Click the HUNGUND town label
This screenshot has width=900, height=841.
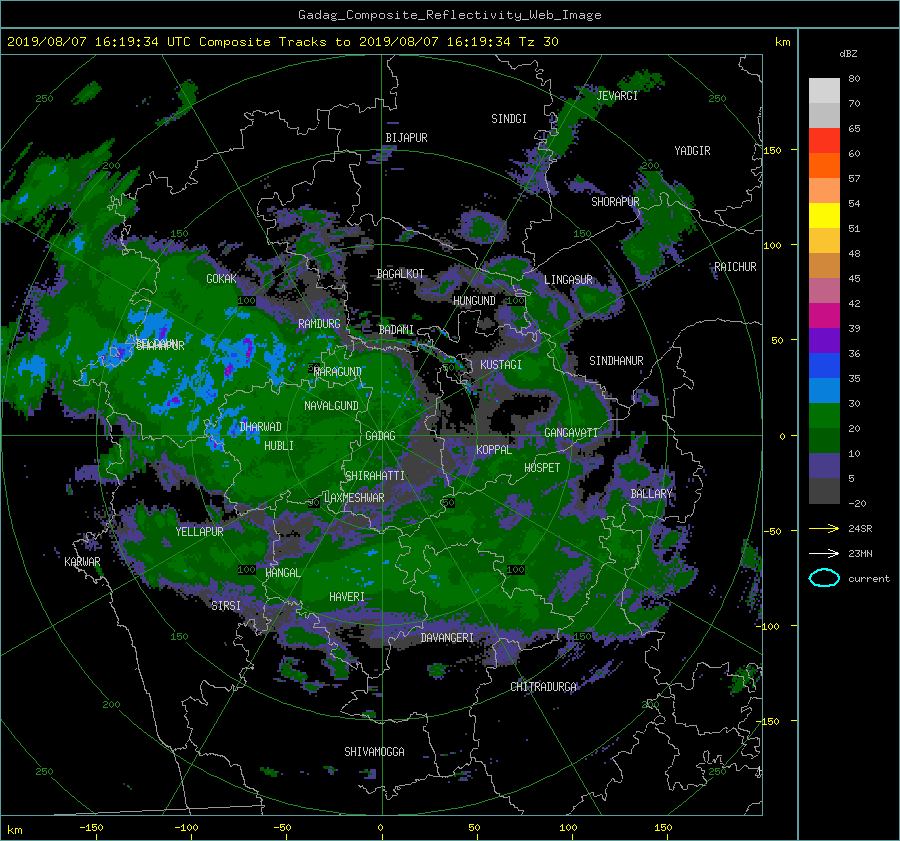(x=474, y=301)
